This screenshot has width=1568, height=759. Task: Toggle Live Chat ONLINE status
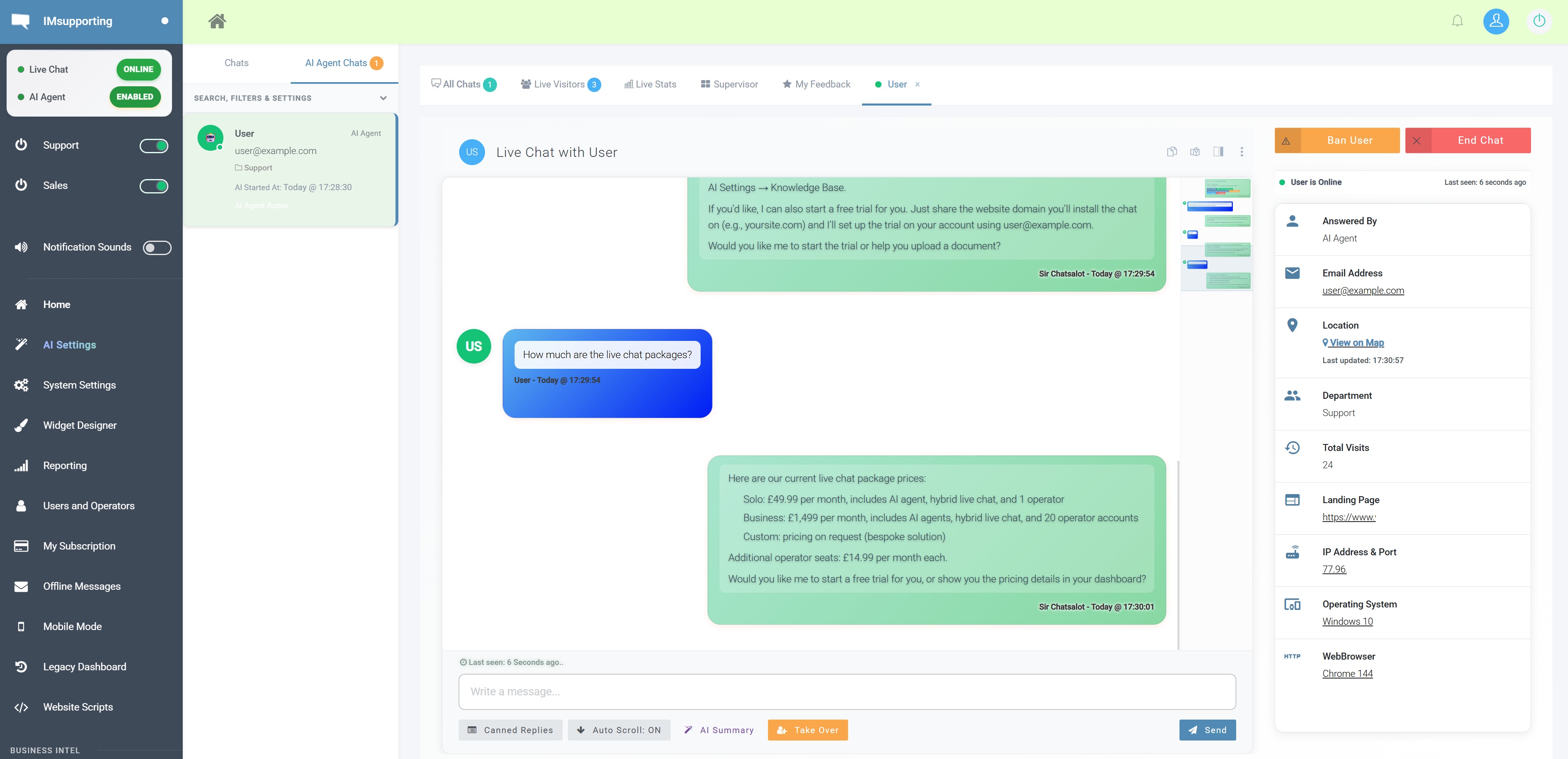click(x=138, y=69)
